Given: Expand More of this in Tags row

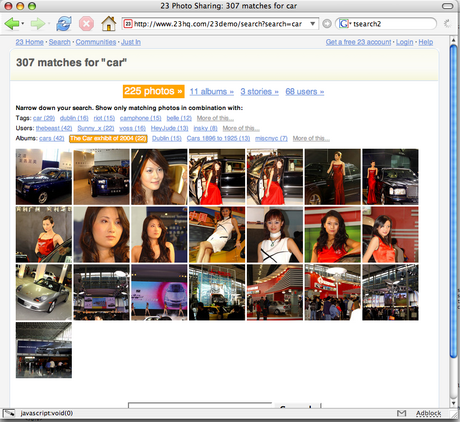Looking at the screenshot, I should 215,118.
